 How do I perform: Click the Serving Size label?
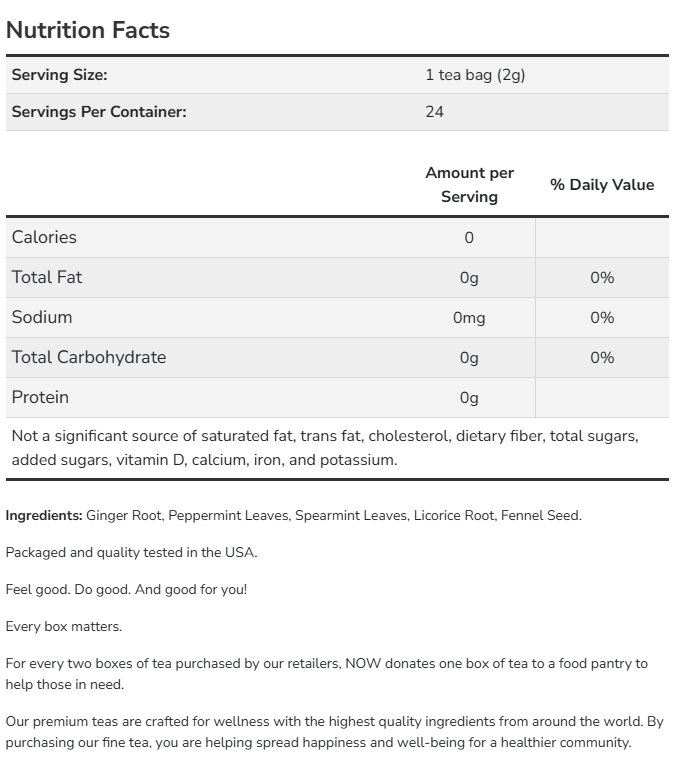(59, 75)
